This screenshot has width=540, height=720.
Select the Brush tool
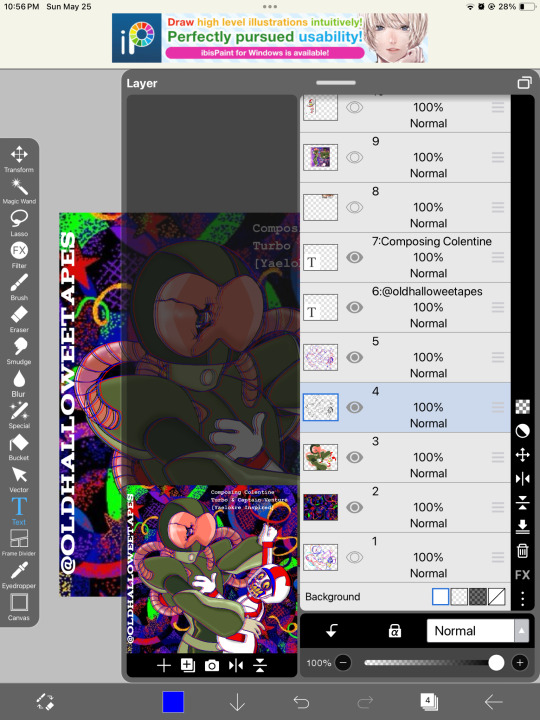tap(19, 287)
